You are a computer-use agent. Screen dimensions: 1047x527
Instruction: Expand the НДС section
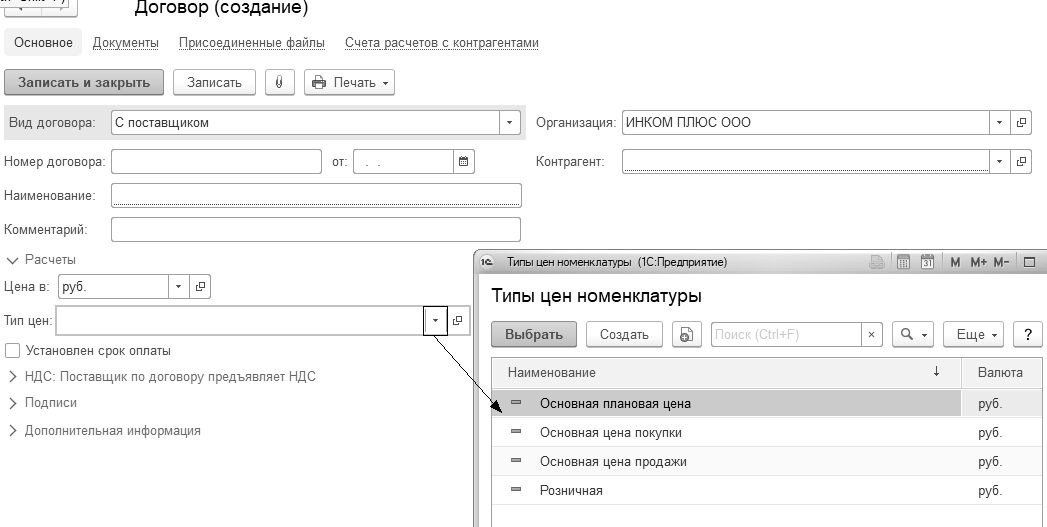[12, 377]
